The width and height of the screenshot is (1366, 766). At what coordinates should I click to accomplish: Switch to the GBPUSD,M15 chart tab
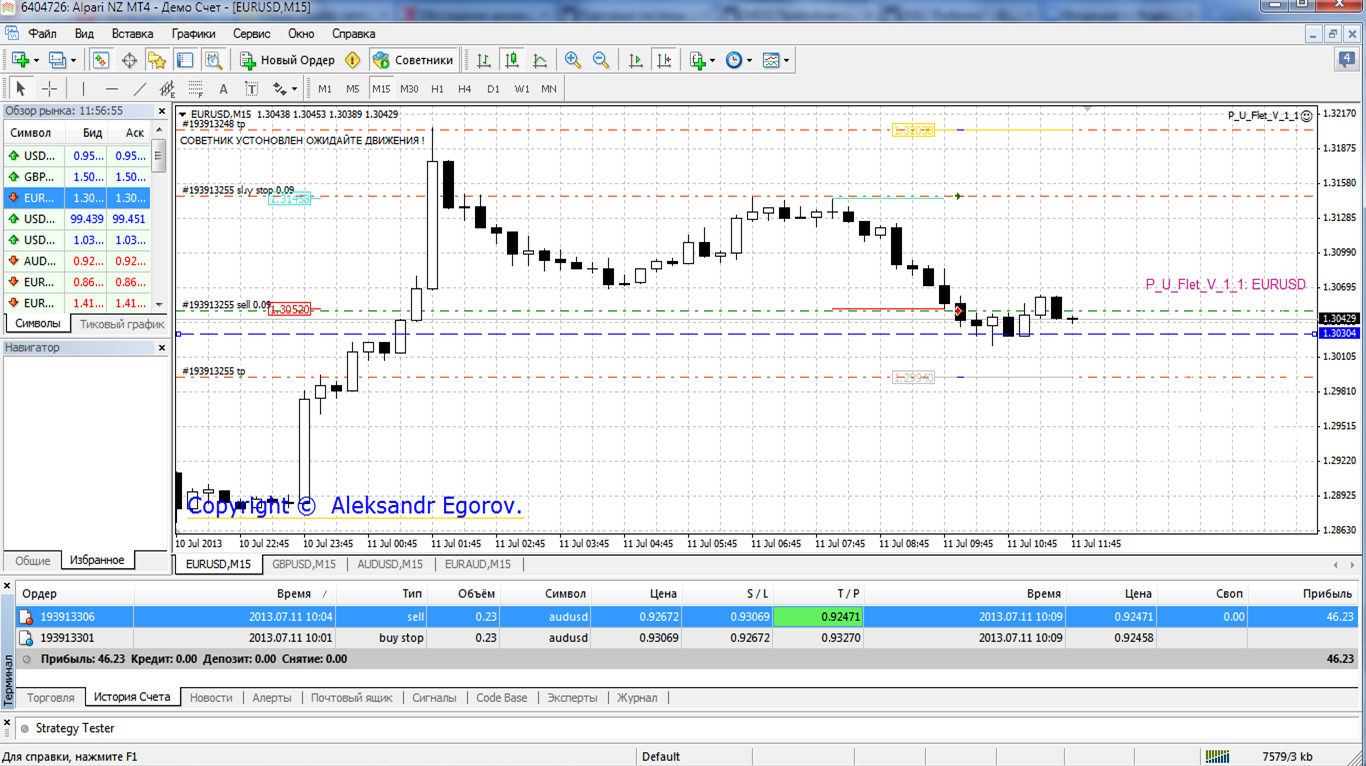(x=304, y=564)
